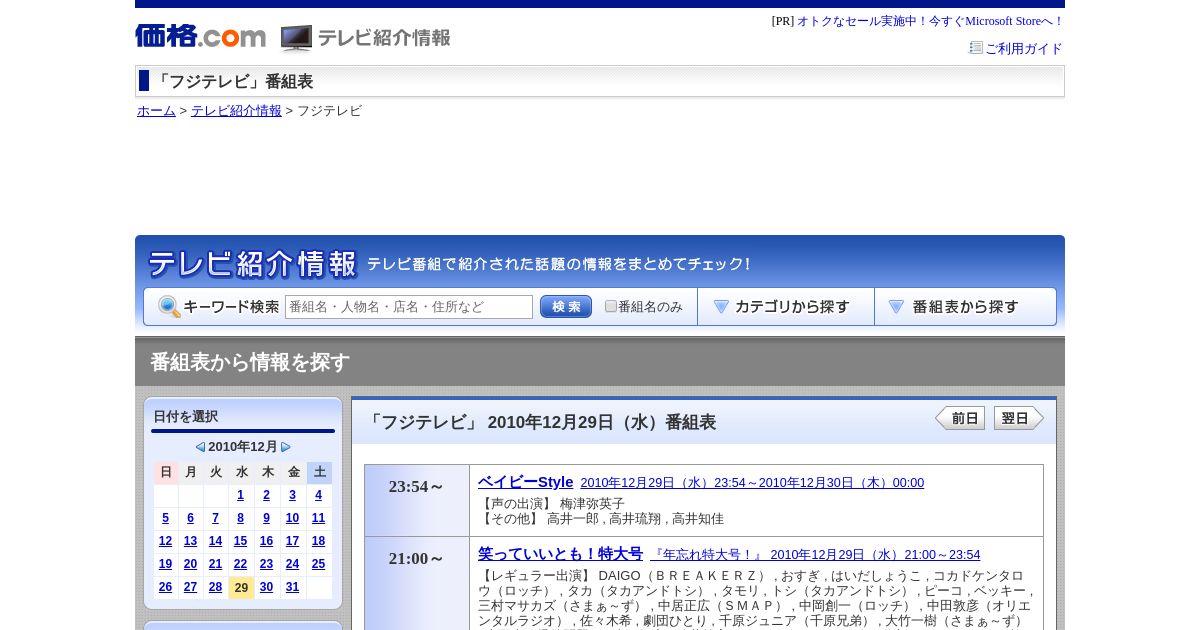Select December 9 in the calendar
This screenshot has height=630, width=1200.
266,518
